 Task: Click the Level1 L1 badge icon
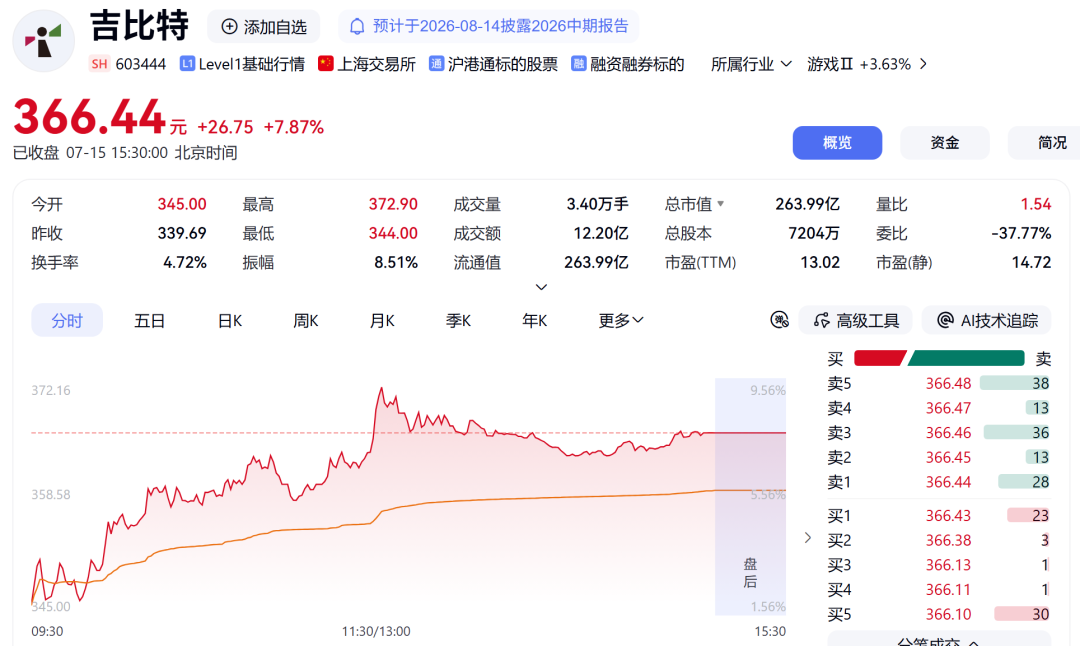(187, 64)
